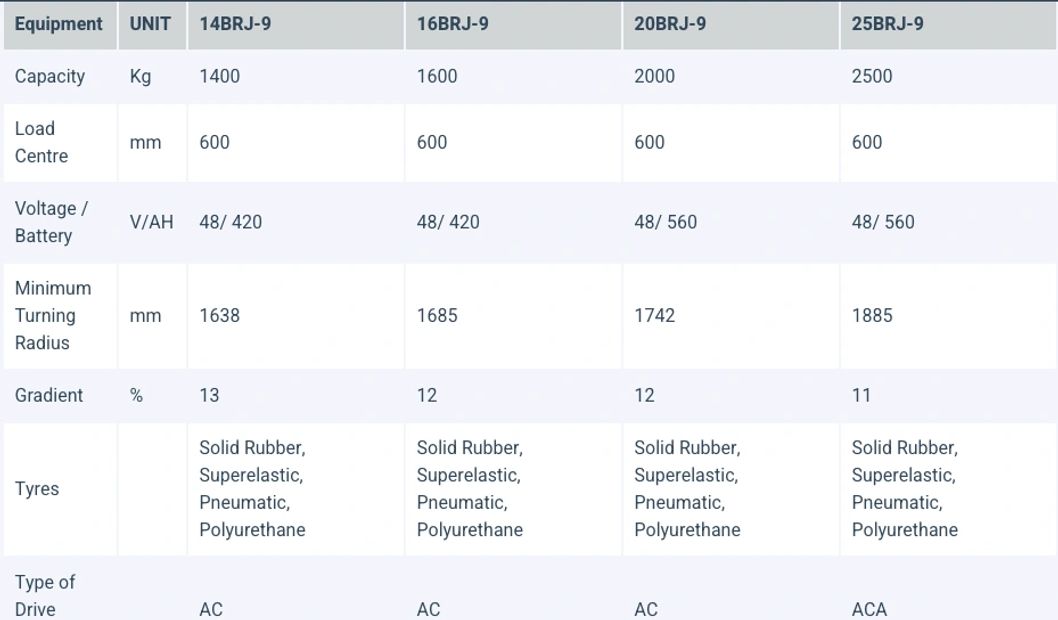Click the V/AH unit cell
The image size is (1058, 620).
click(x=151, y=222)
